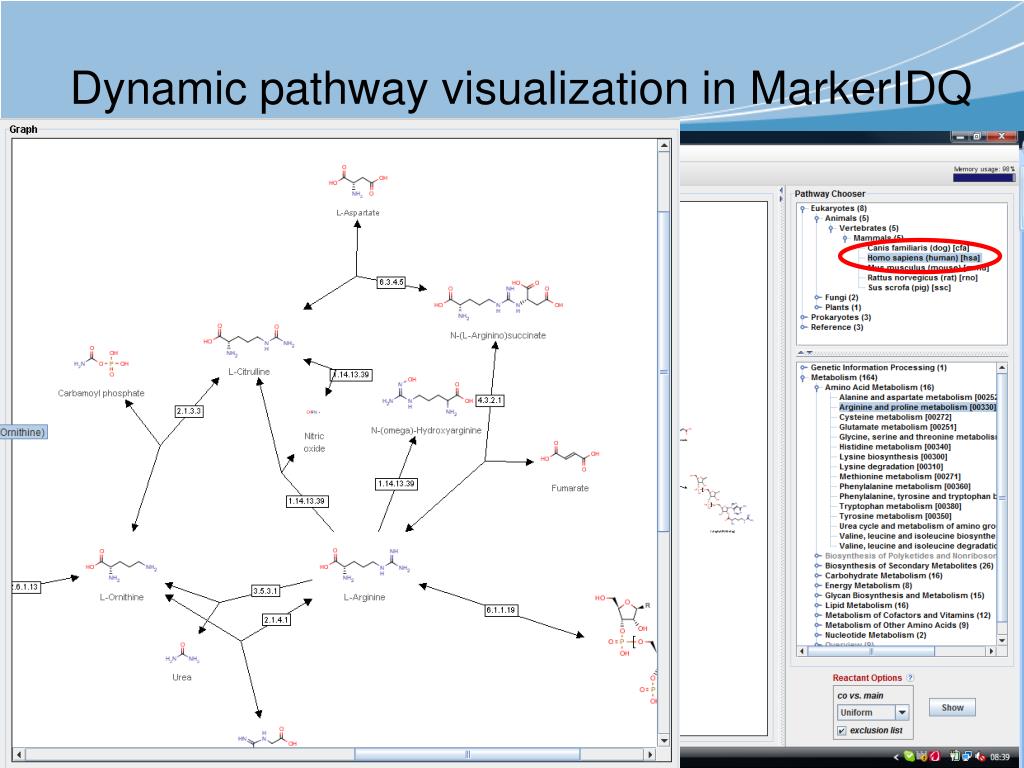Click the L-Citrulline molecule structure
The width and height of the screenshot is (1024, 768).
click(249, 341)
